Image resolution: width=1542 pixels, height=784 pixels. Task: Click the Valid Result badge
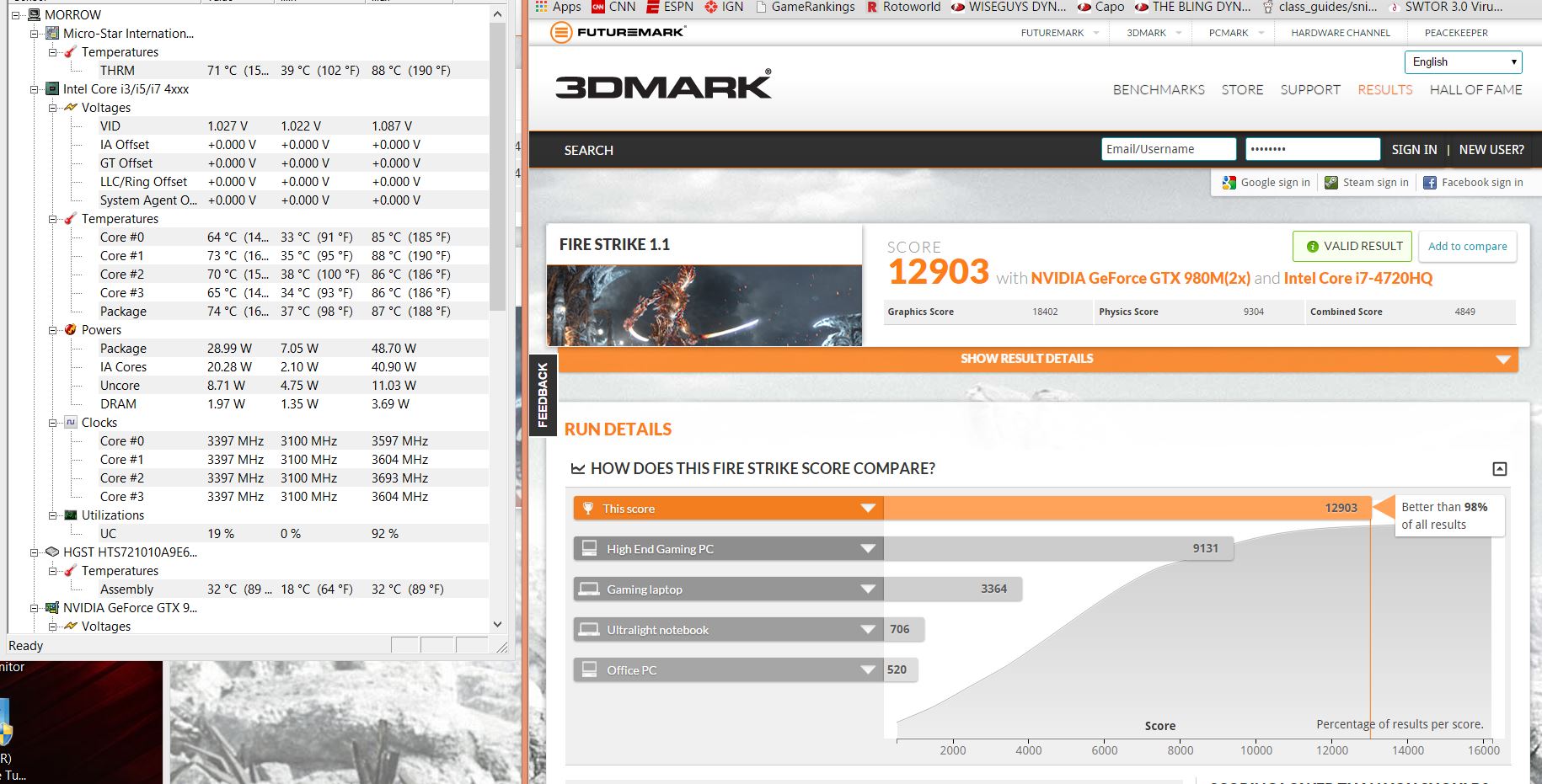1352,246
